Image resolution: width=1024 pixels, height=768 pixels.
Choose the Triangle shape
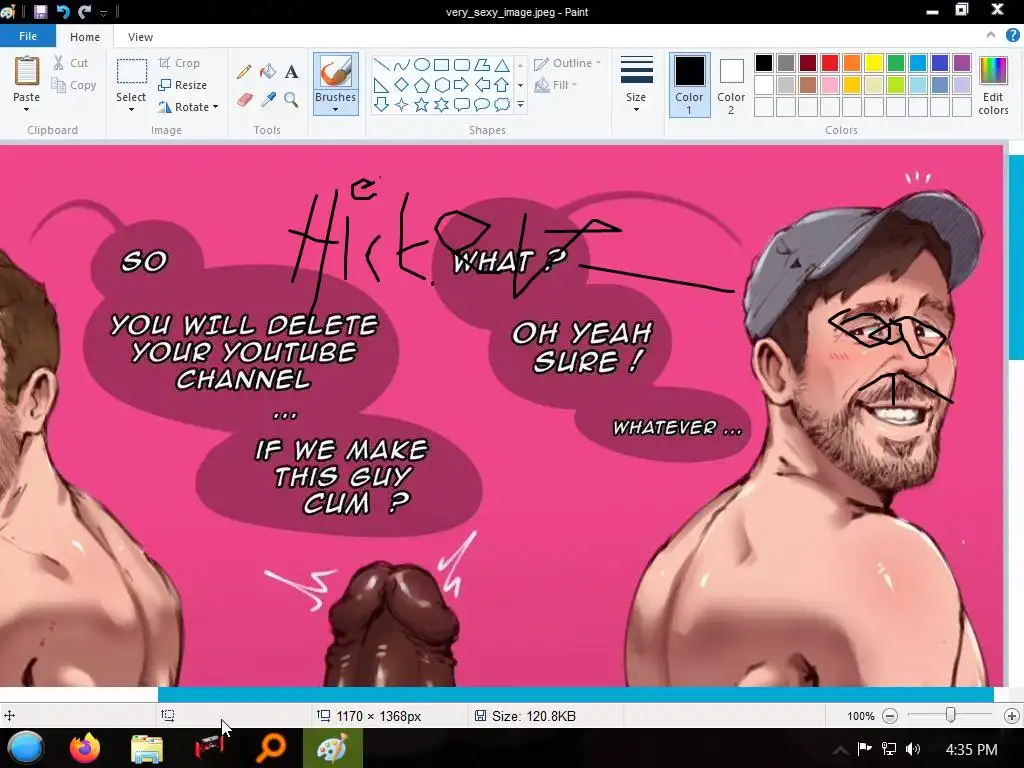pos(502,65)
